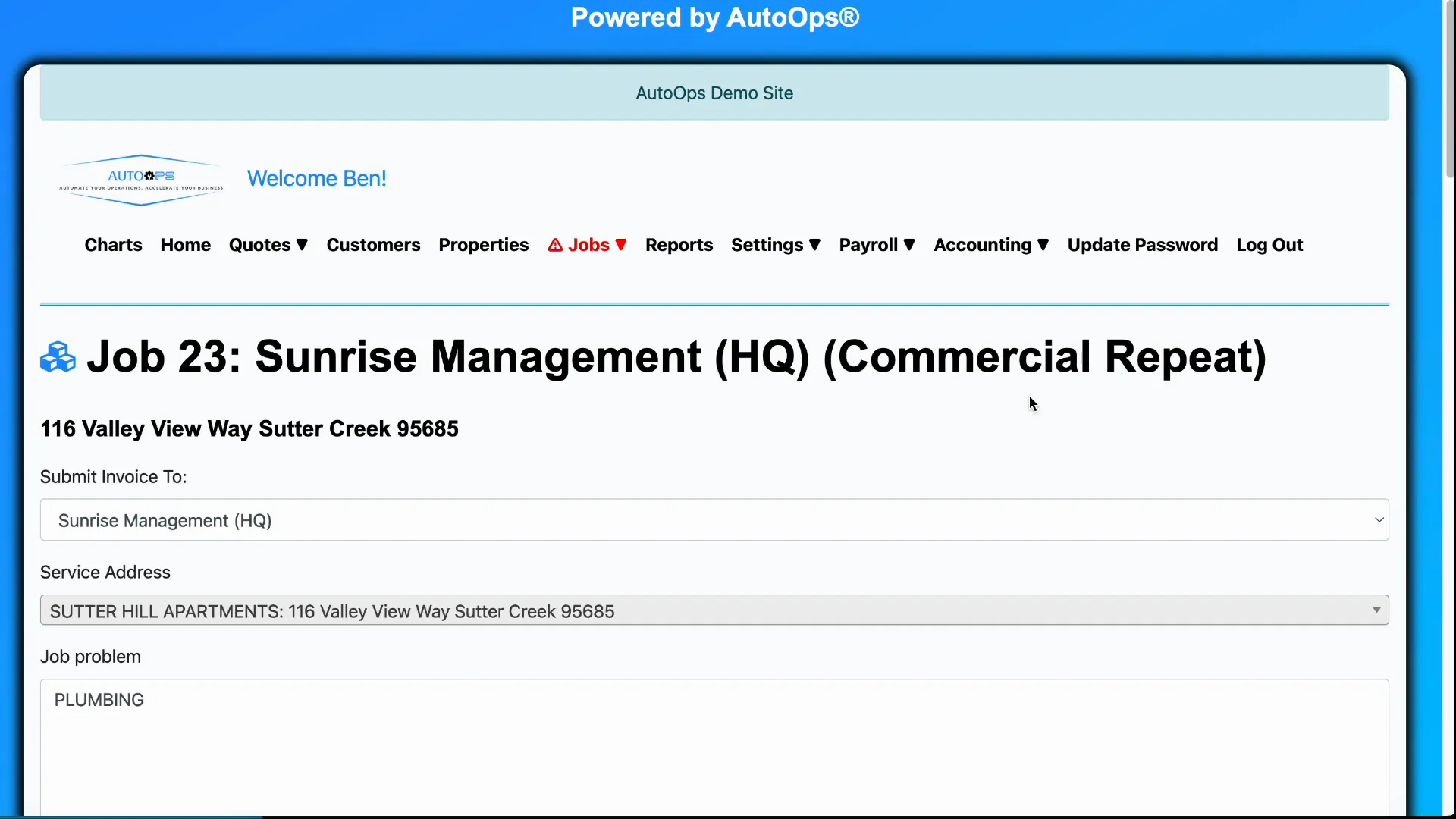Navigate to Properties
The width and height of the screenshot is (1456, 819).
pyautogui.click(x=483, y=244)
